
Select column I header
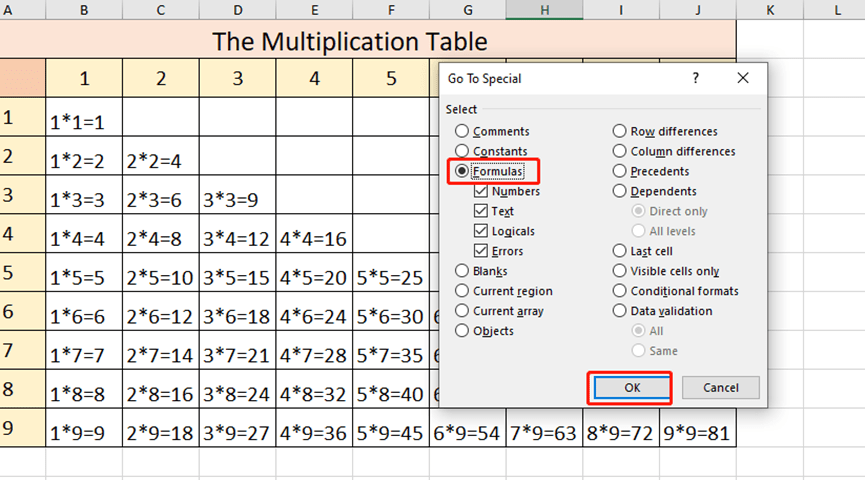point(621,9)
